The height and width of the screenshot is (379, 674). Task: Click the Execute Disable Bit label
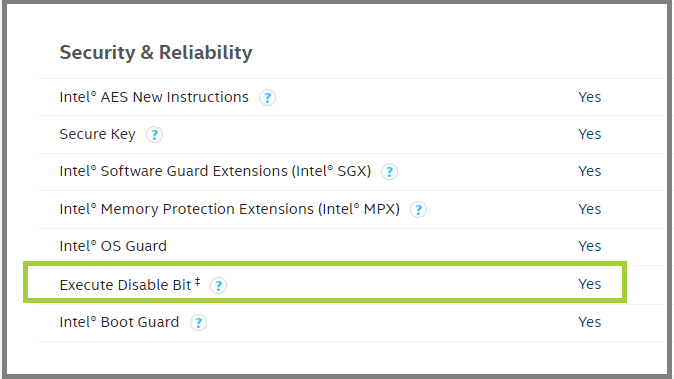click(129, 284)
